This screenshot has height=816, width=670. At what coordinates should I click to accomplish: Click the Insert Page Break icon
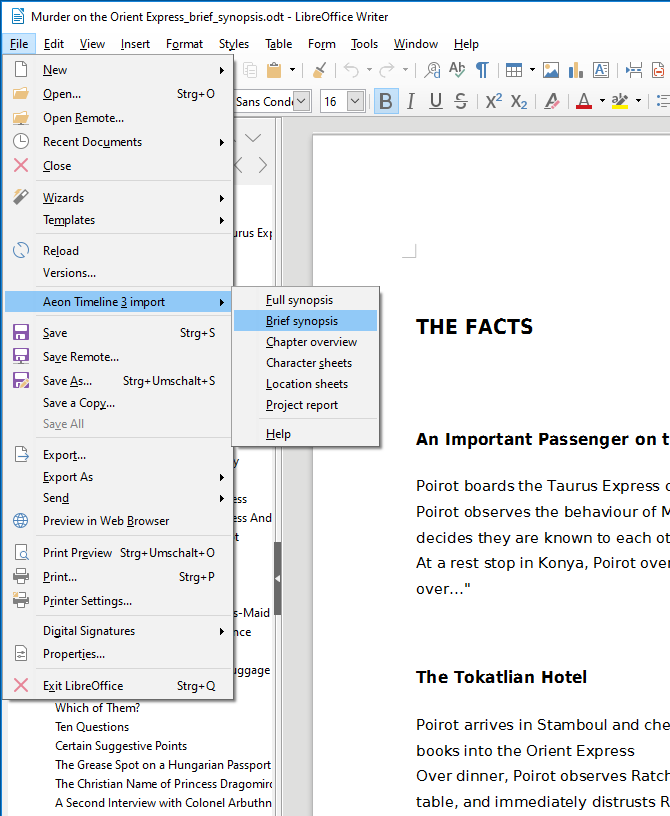(634, 70)
